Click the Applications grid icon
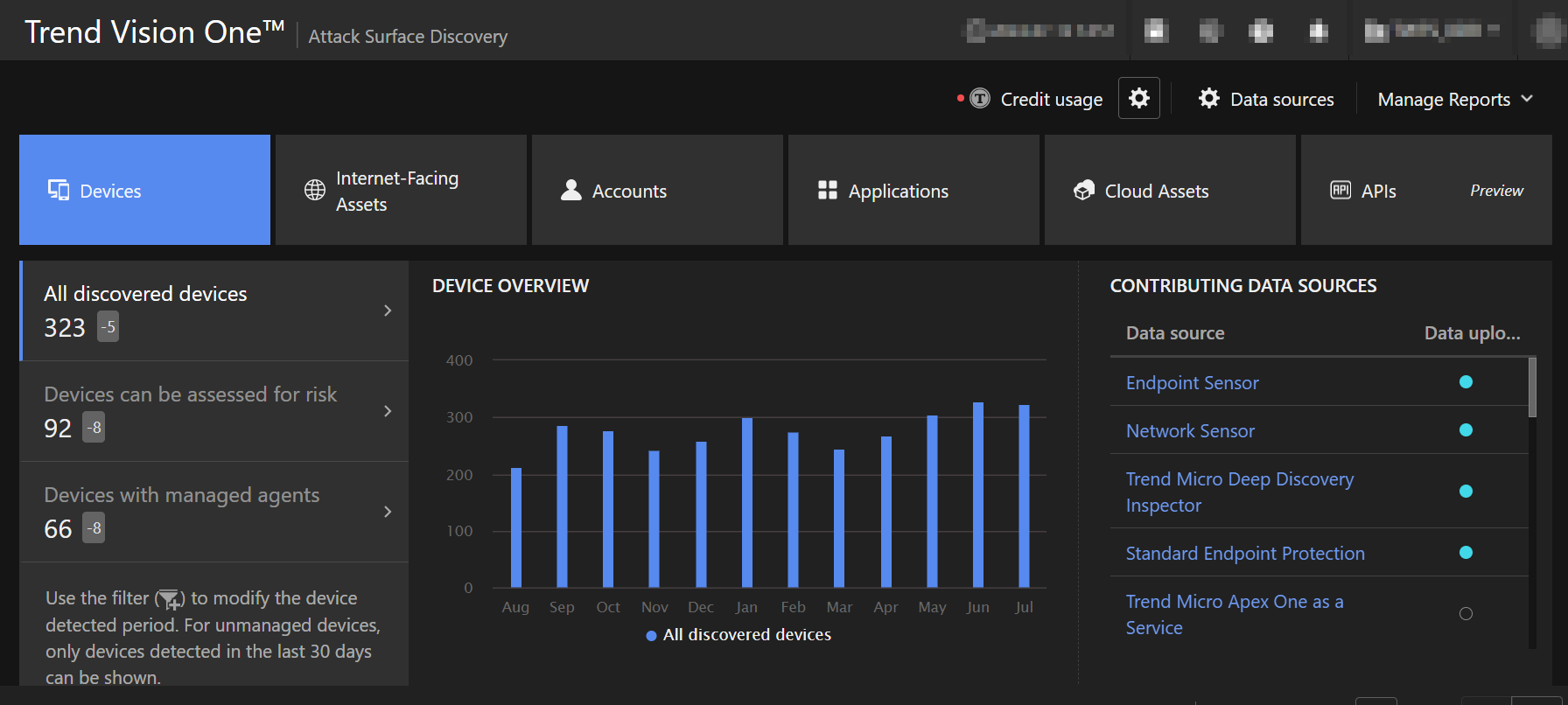The height and width of the screenshot is (705, 1568). point(828,191)
